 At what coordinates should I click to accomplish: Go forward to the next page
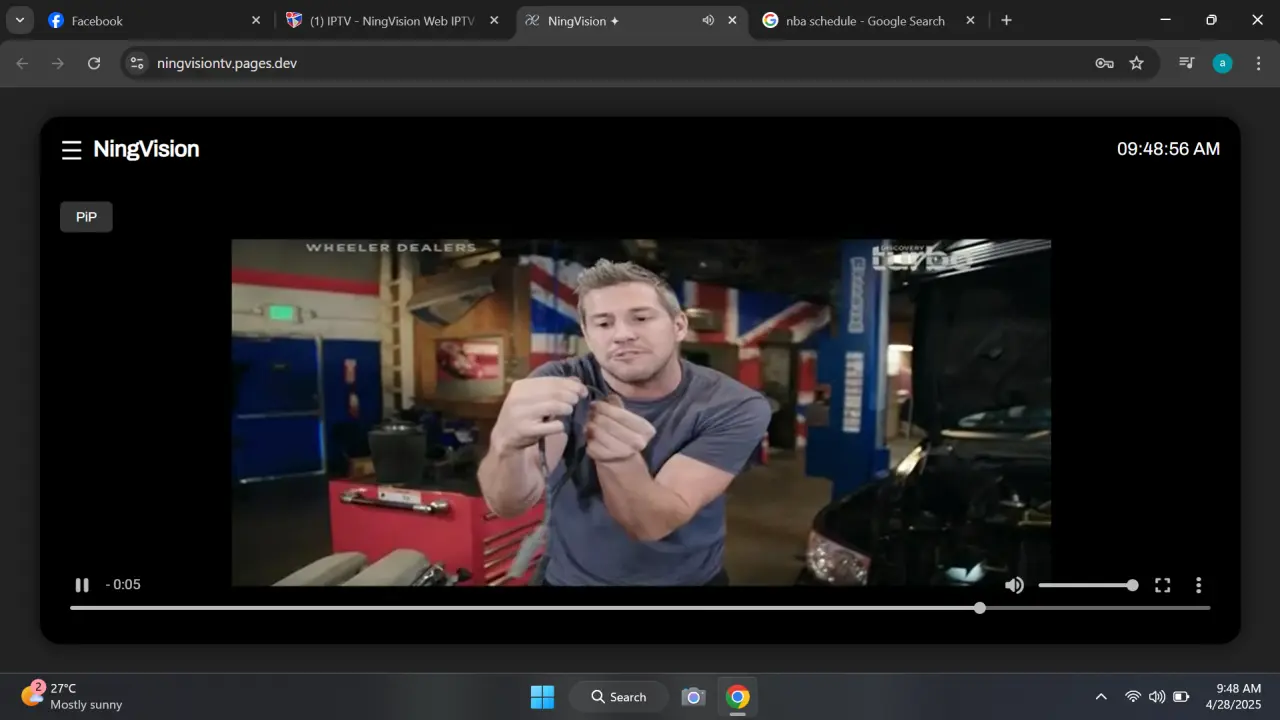click(x=58, y=63)
